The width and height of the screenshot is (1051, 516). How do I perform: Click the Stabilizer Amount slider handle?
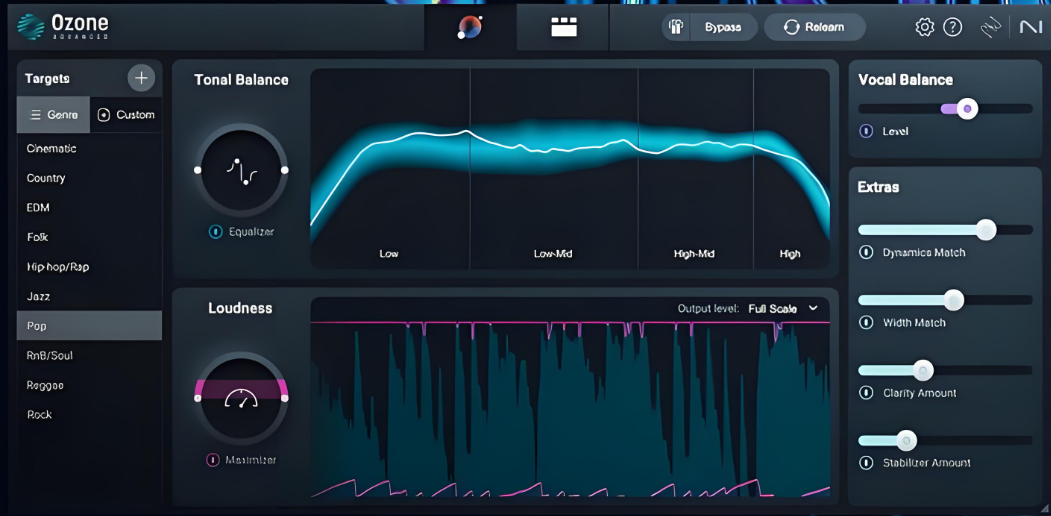point(906,440)
